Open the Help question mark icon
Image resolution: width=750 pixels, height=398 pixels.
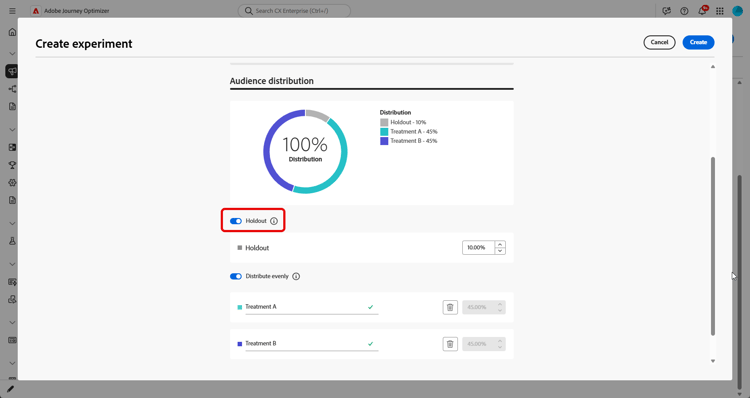[684, 11]
